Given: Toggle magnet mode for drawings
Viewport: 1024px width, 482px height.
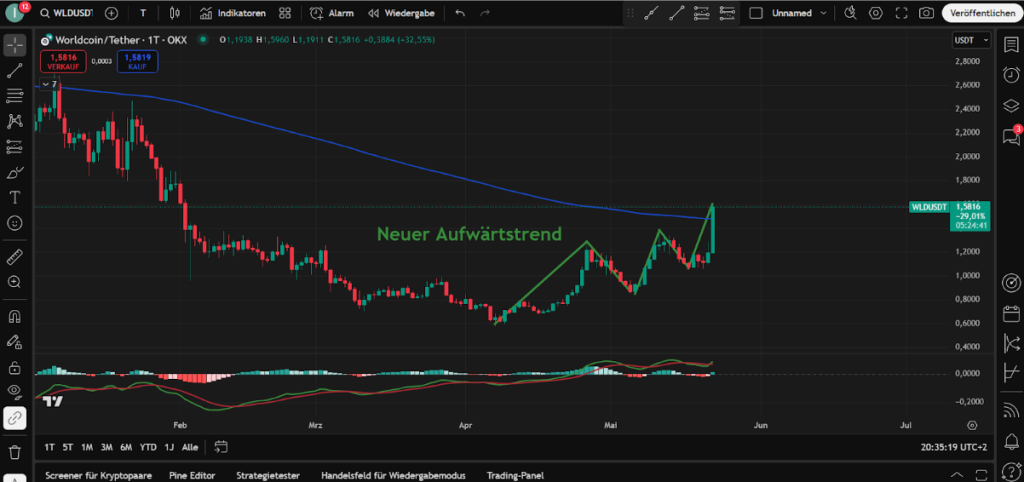Looking at the screenshot, I should click(x=15, y=317).
